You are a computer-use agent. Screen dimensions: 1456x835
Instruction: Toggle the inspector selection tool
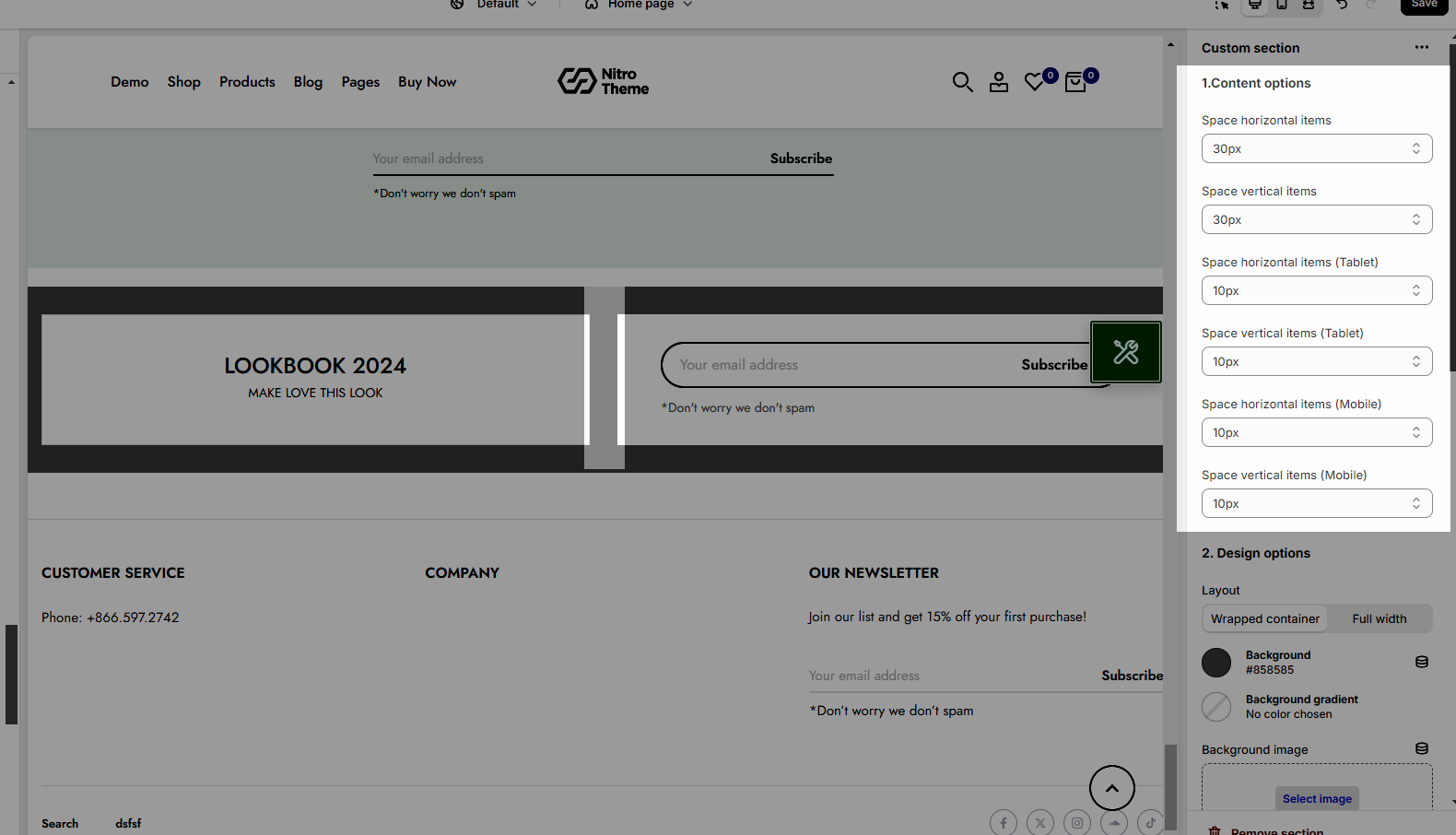coord(1222,5)
